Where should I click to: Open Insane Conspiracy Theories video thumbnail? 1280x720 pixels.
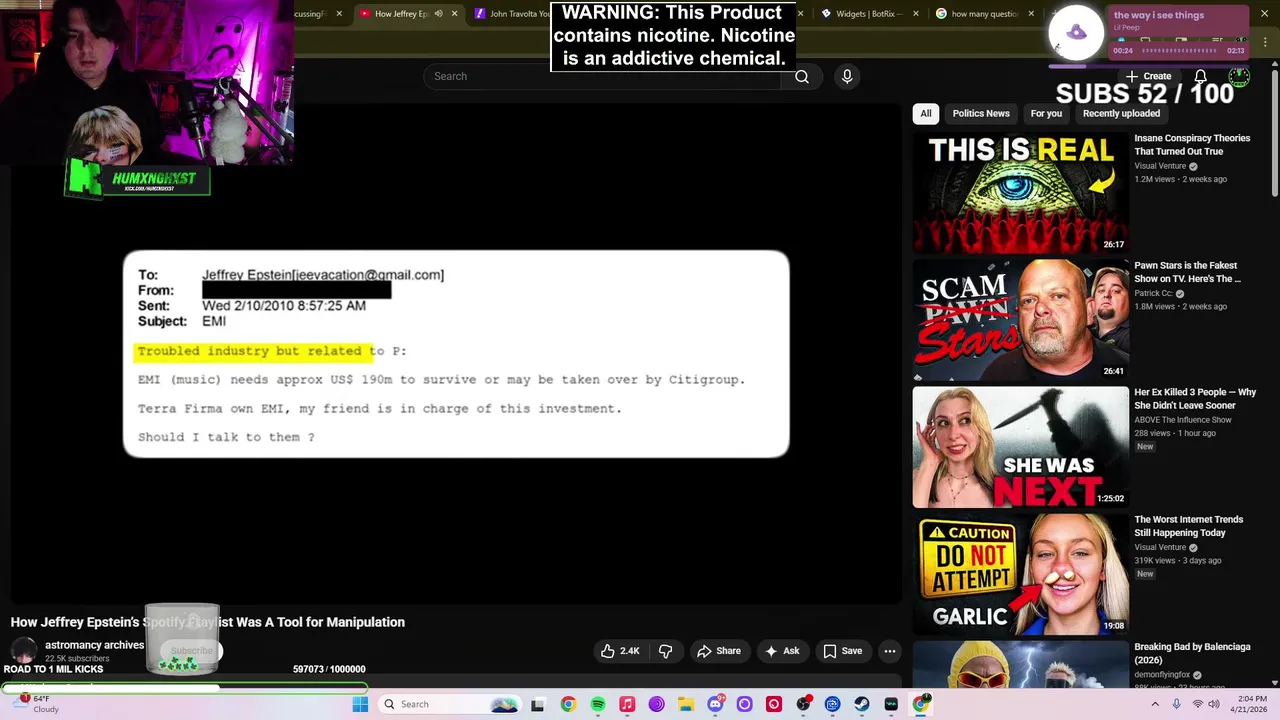1020,192
